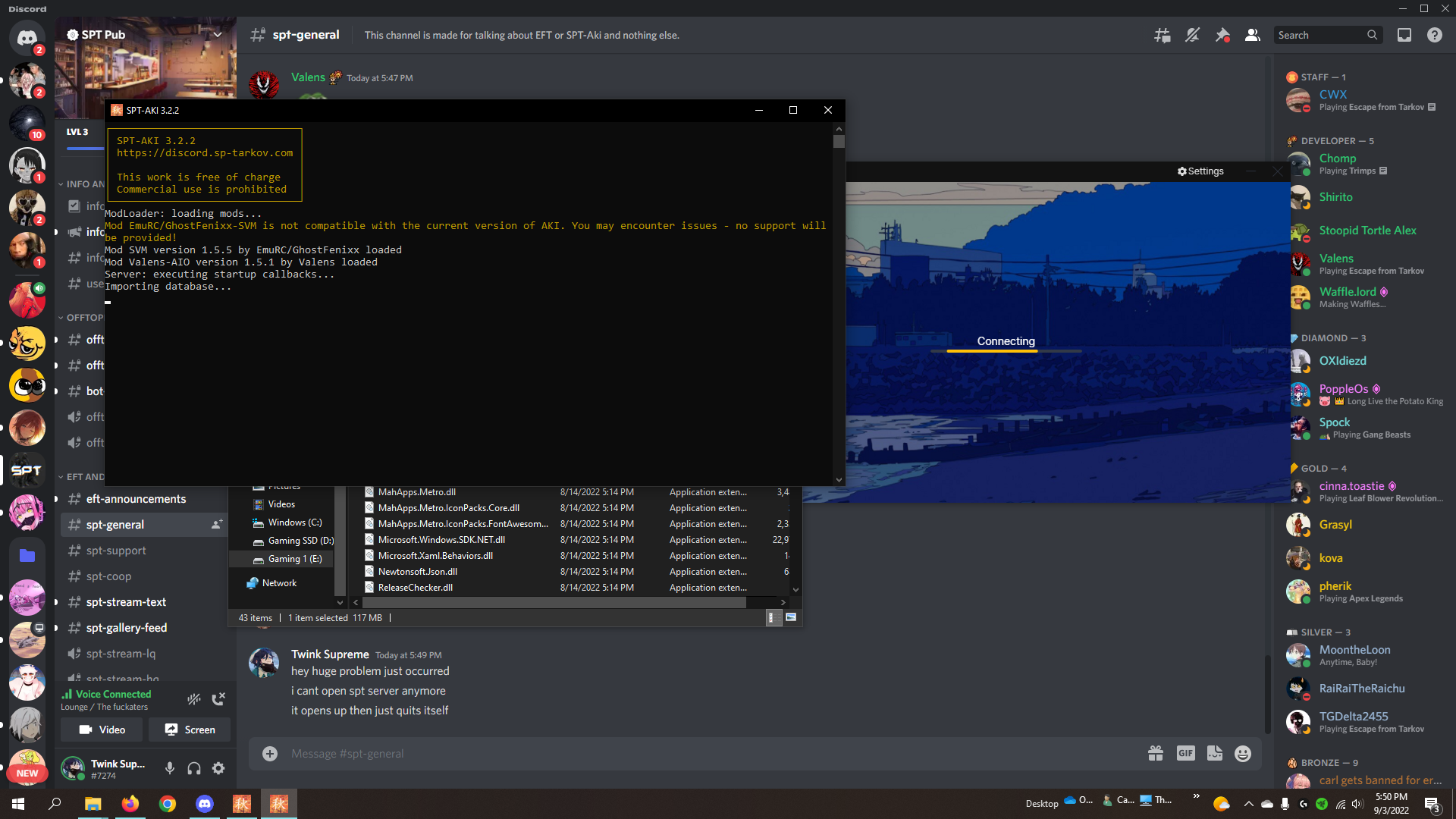Viewport: 1456px width, 819px height.
Task: Open user settings gear icon
Action: coord(218,768)
